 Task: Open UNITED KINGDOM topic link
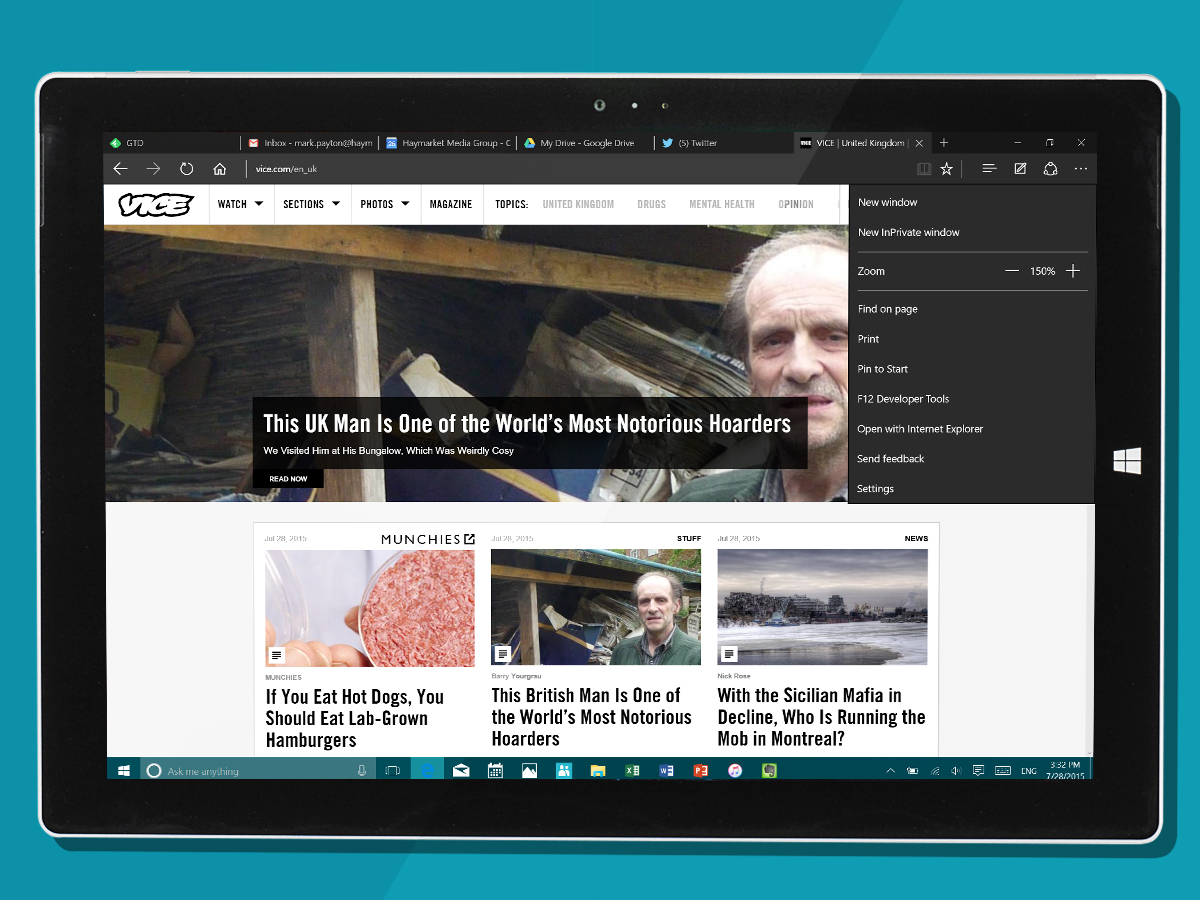(x=578, y=204)
